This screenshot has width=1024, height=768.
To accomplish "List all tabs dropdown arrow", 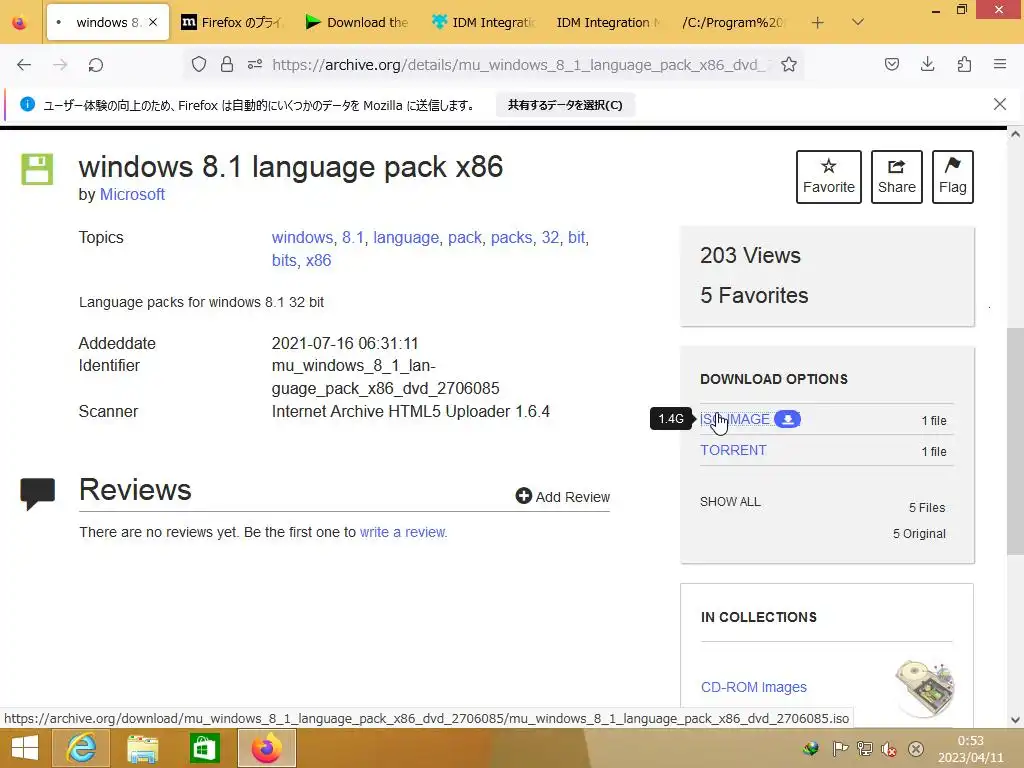I will click(858, 22).
